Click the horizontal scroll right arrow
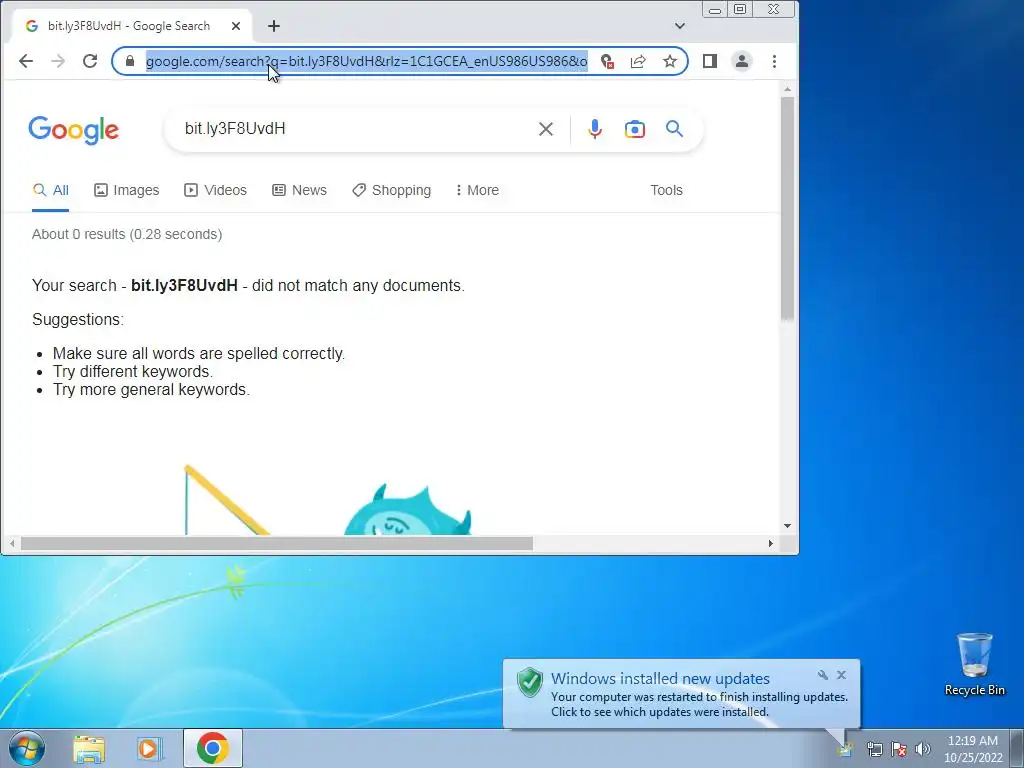This screenshot has height=768, width=1024. [771, 543]
